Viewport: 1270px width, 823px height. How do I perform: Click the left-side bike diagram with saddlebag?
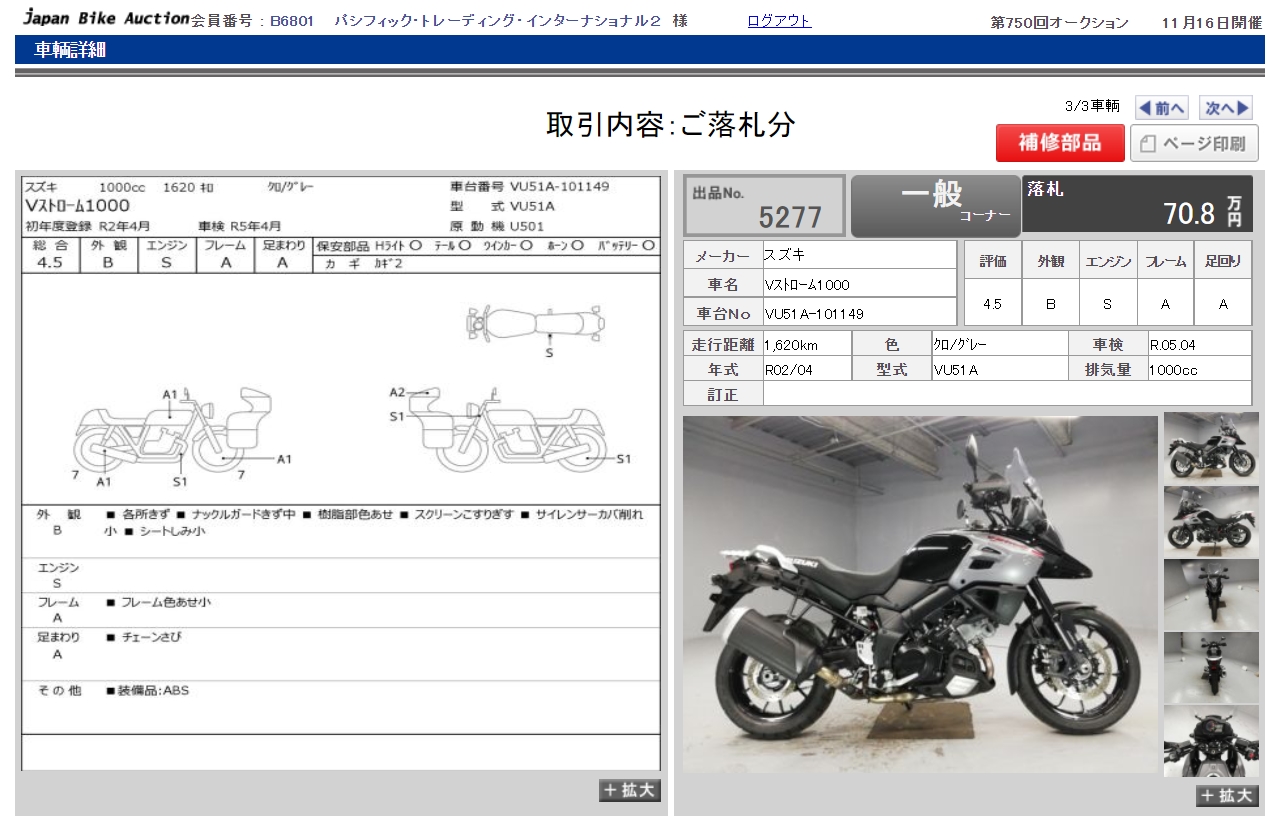(174, 431)
